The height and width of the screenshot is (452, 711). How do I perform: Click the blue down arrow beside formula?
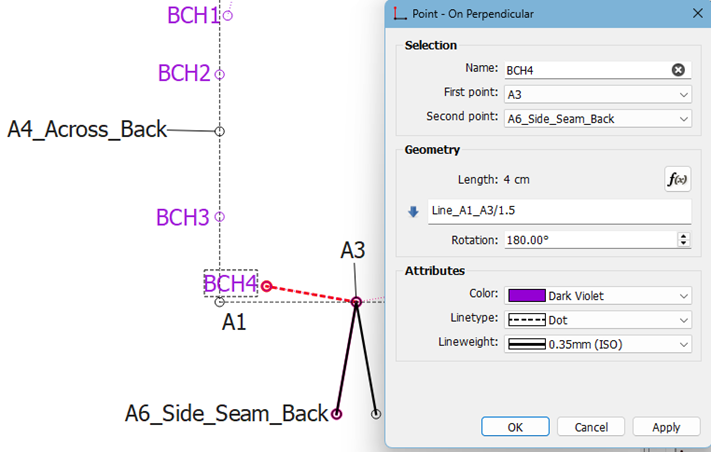coord(413,211)
